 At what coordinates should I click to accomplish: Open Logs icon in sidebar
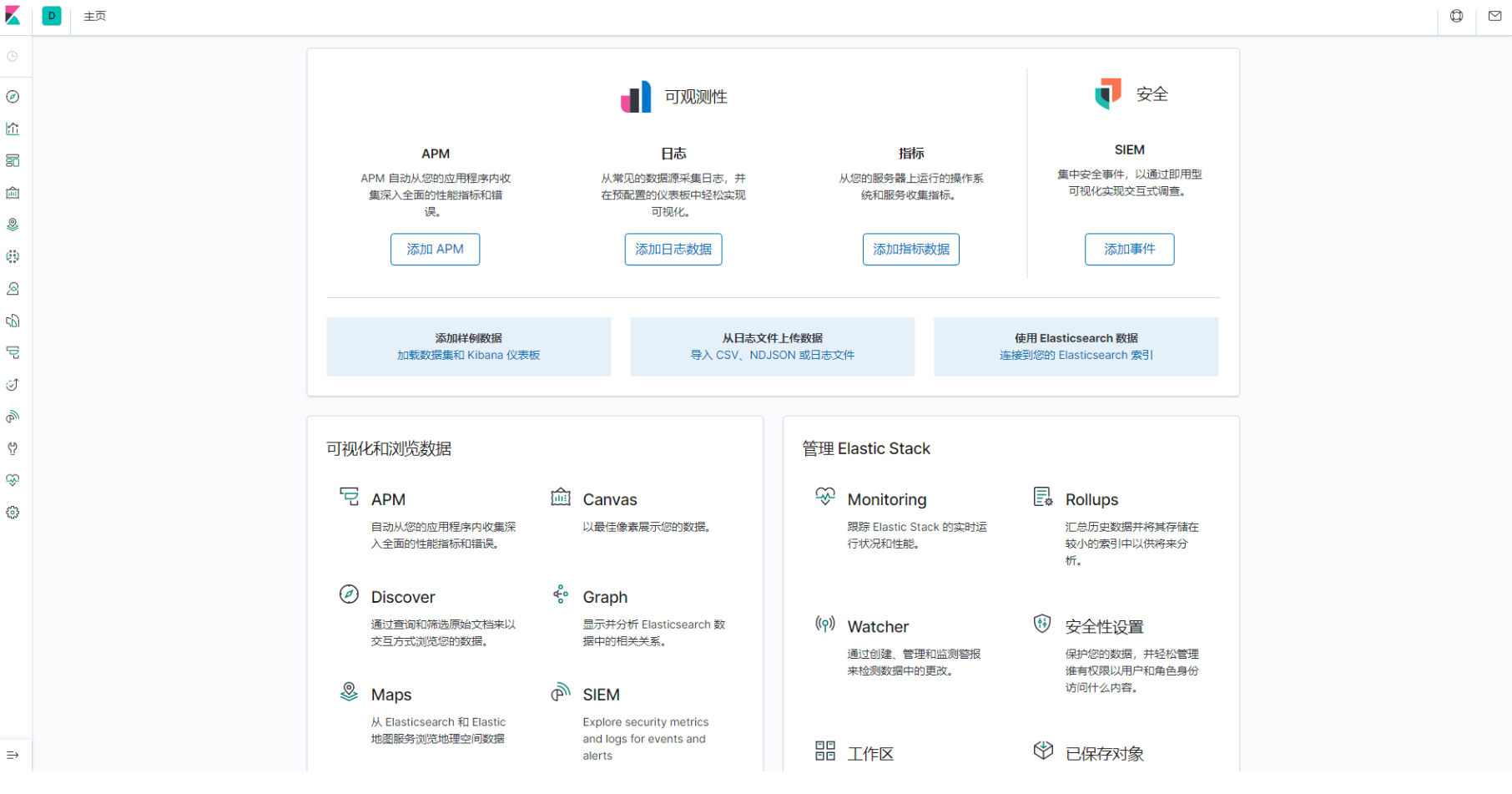(13, 321)
